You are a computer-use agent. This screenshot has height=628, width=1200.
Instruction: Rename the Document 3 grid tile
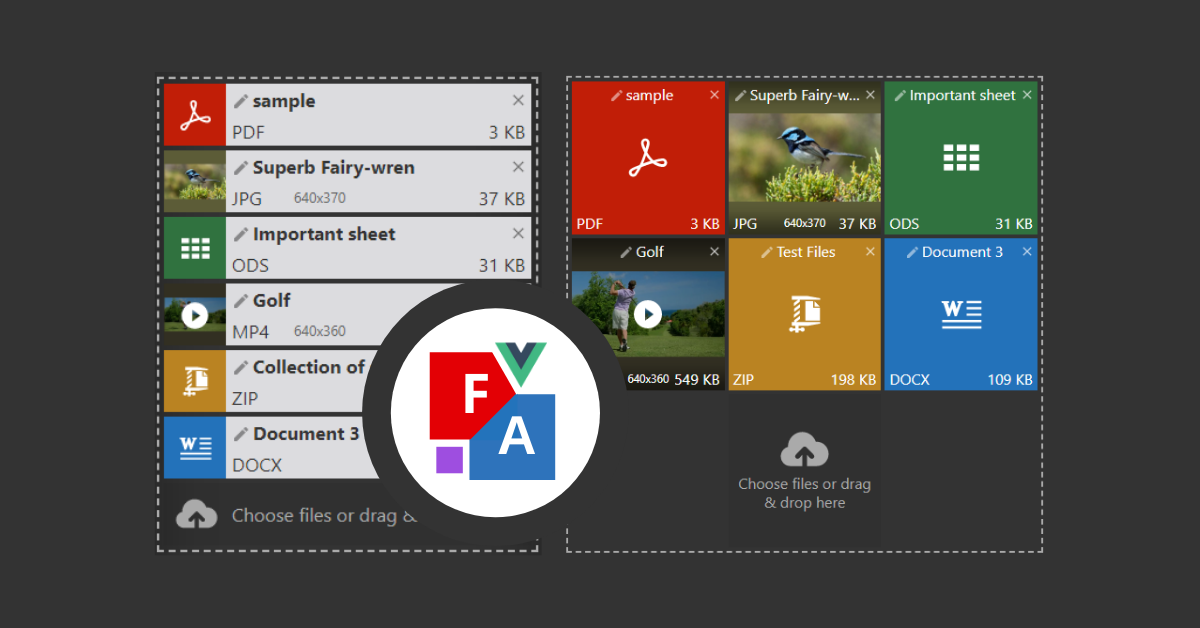click(912, 253)
